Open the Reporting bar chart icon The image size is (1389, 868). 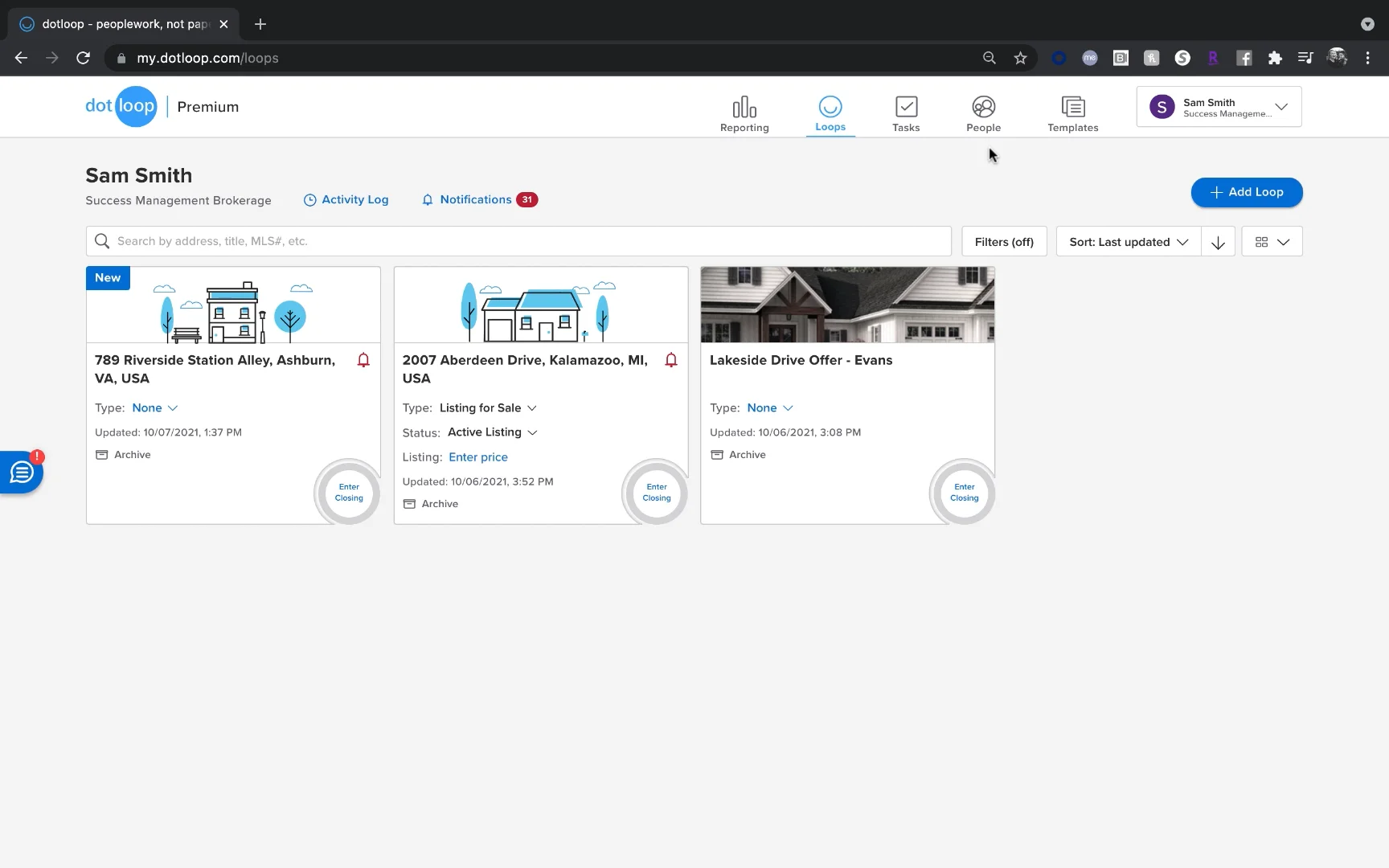744,107
